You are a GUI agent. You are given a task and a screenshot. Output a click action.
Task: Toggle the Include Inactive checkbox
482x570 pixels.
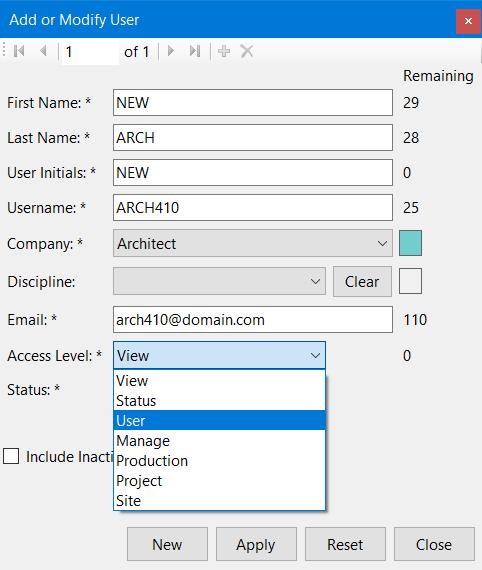tap(11, 456)
